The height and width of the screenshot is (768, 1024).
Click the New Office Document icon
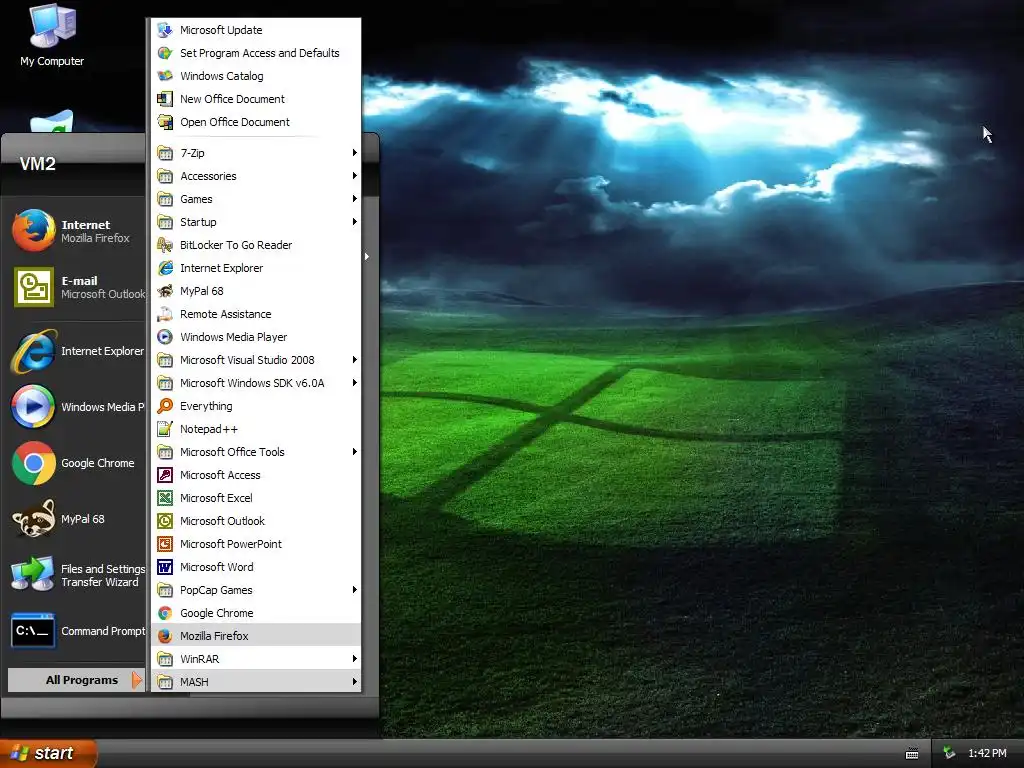pyautogui.click(x=165, y=99)
